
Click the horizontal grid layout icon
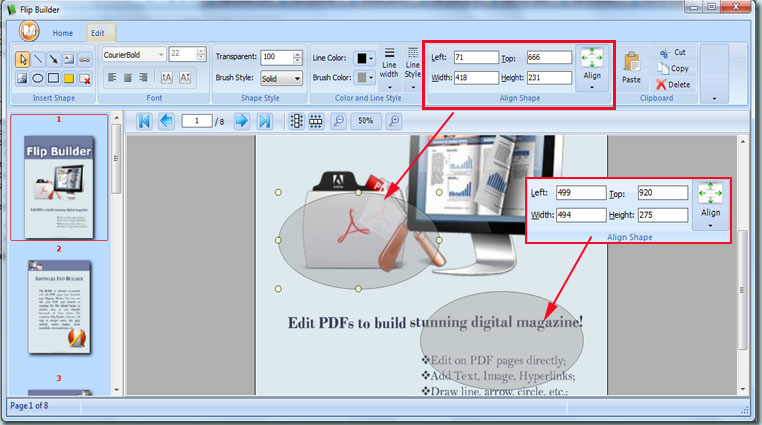(316, 121)
